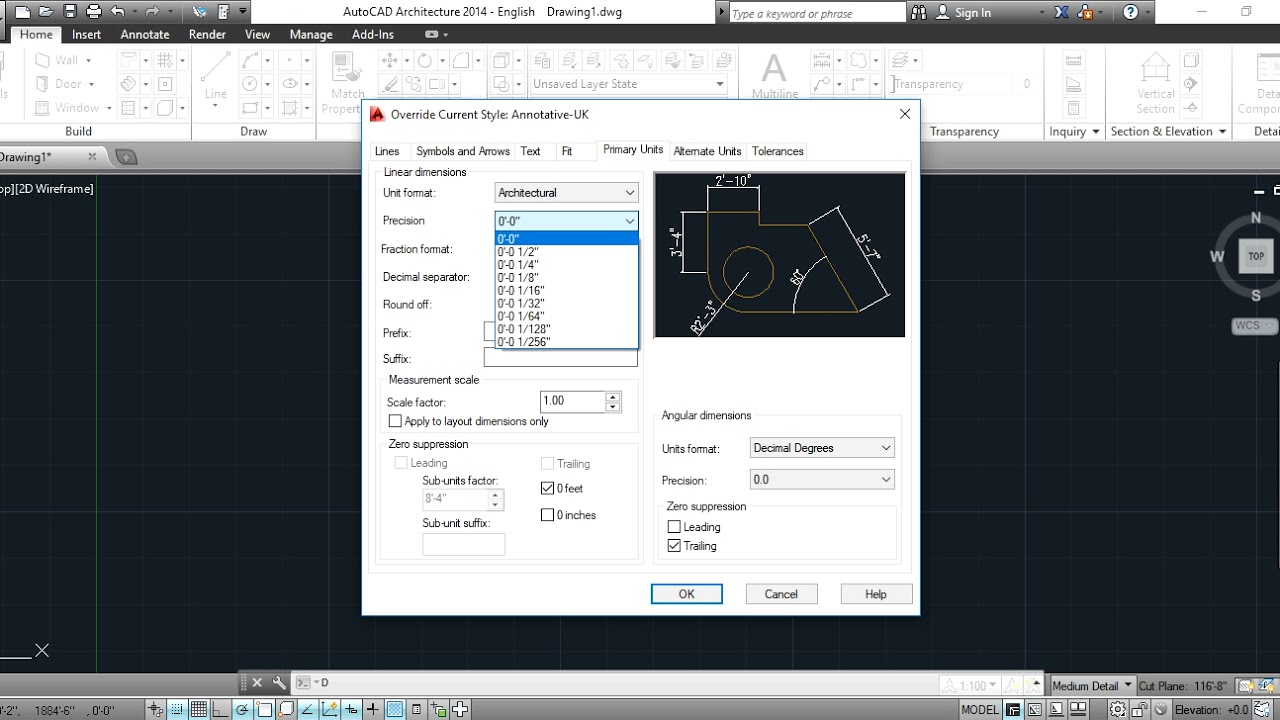
Task: Open the Unit format Architectural dropdown
Action: (566, 192)
